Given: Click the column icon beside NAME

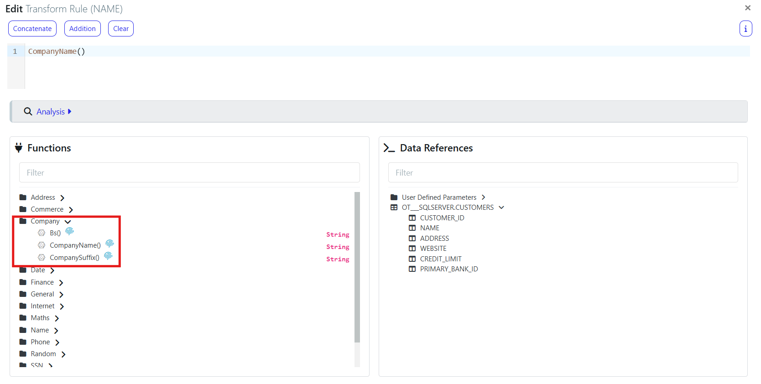Looking at the screenshot, I should click(x=412, y=228).
